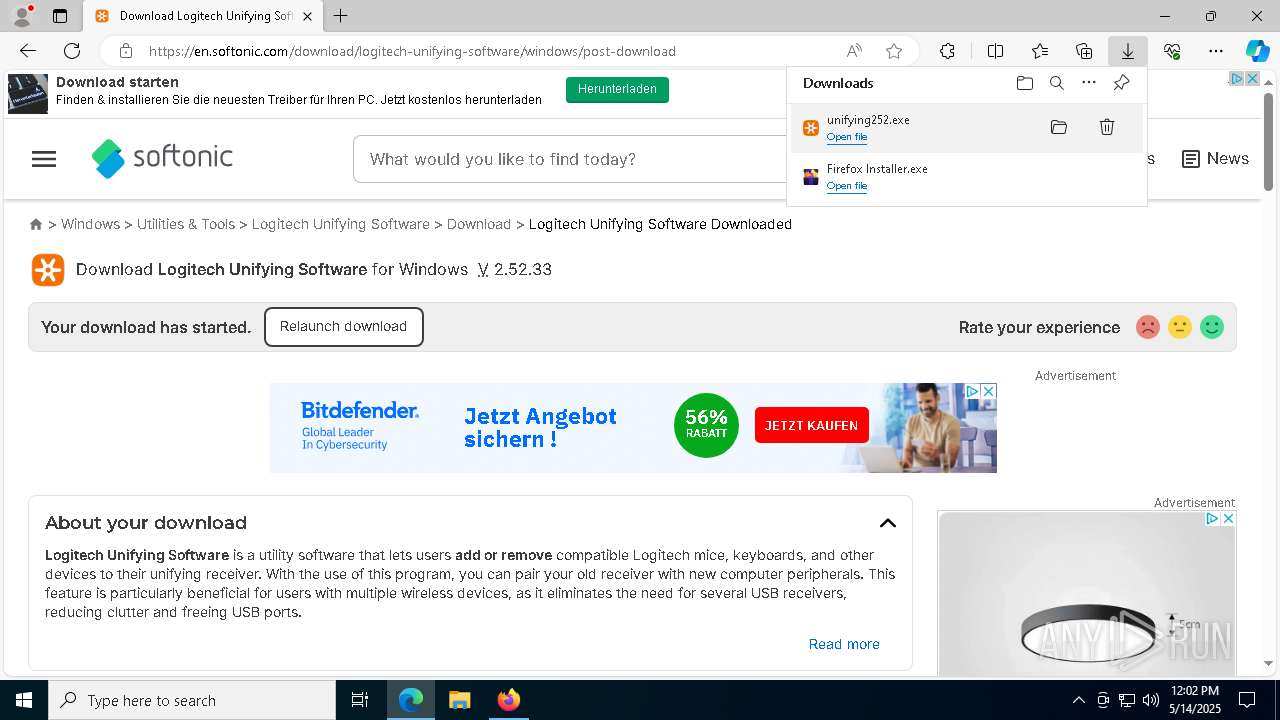
Task: Click the browser address bar URL
Action: (412, 51)
